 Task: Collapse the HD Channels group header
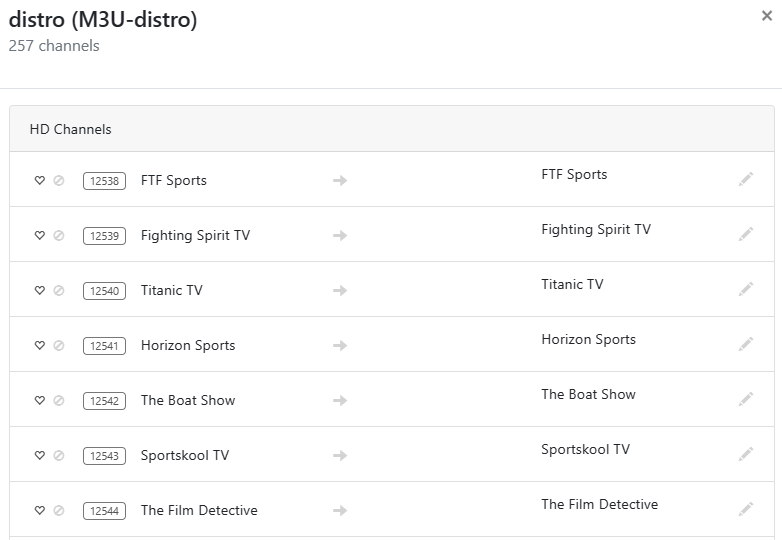coord(70,130)
